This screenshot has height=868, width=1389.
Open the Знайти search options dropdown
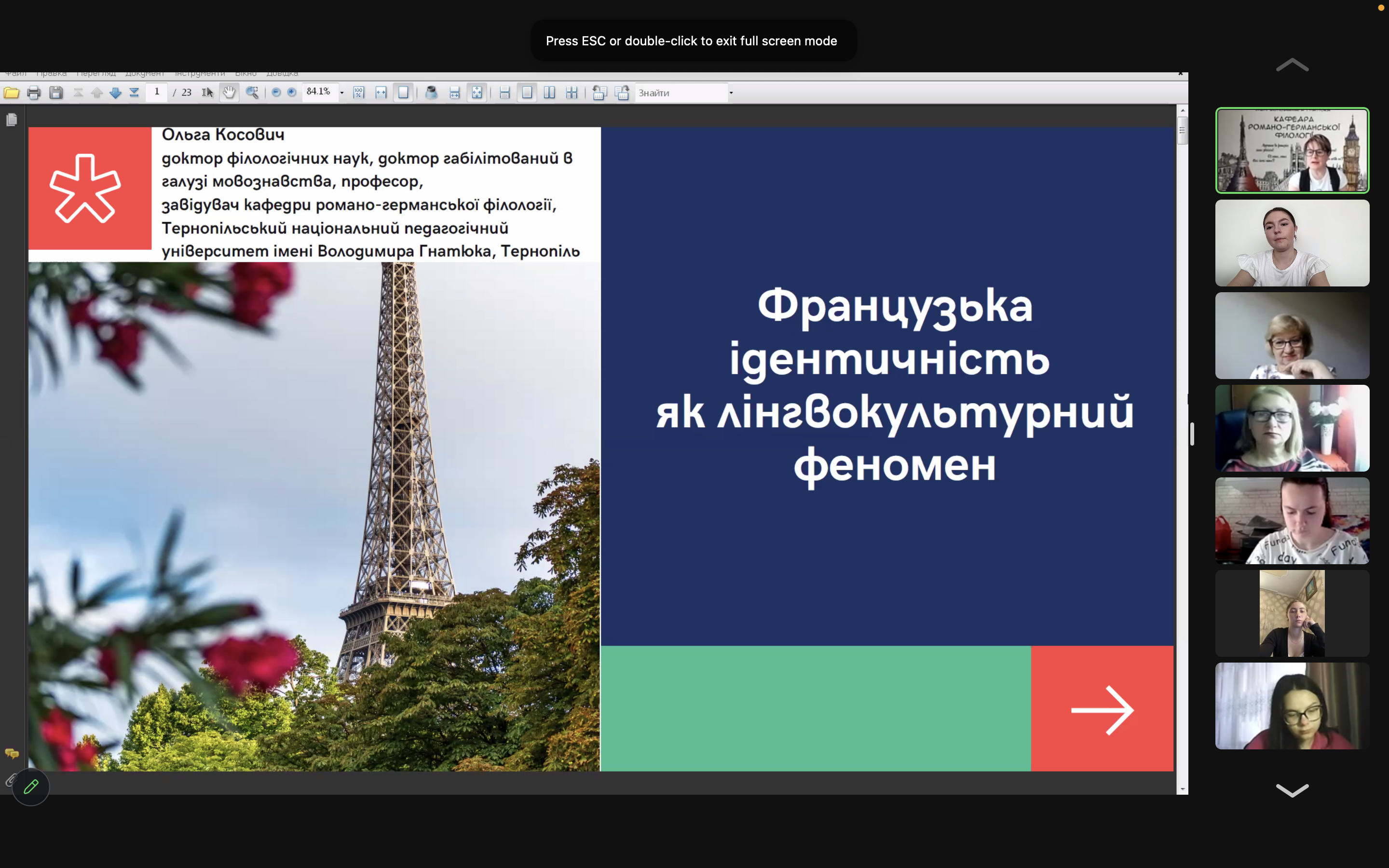pos(731,93)
